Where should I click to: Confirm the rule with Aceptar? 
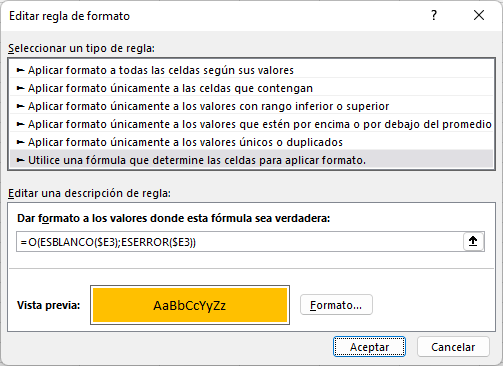point(369,347)
